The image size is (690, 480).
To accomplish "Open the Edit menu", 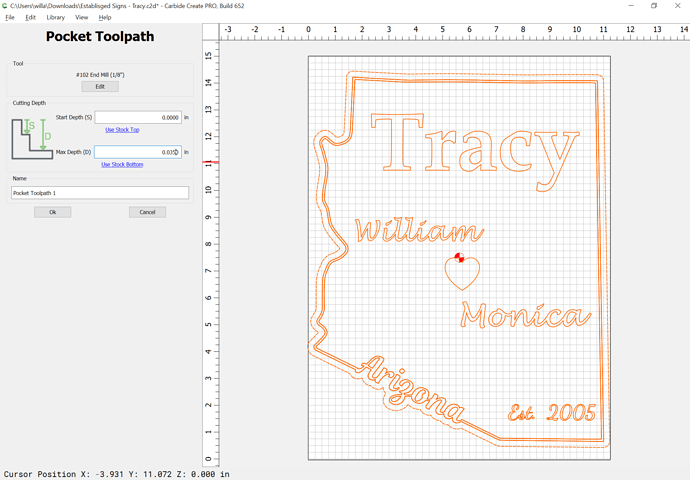I will pos(30,18).
